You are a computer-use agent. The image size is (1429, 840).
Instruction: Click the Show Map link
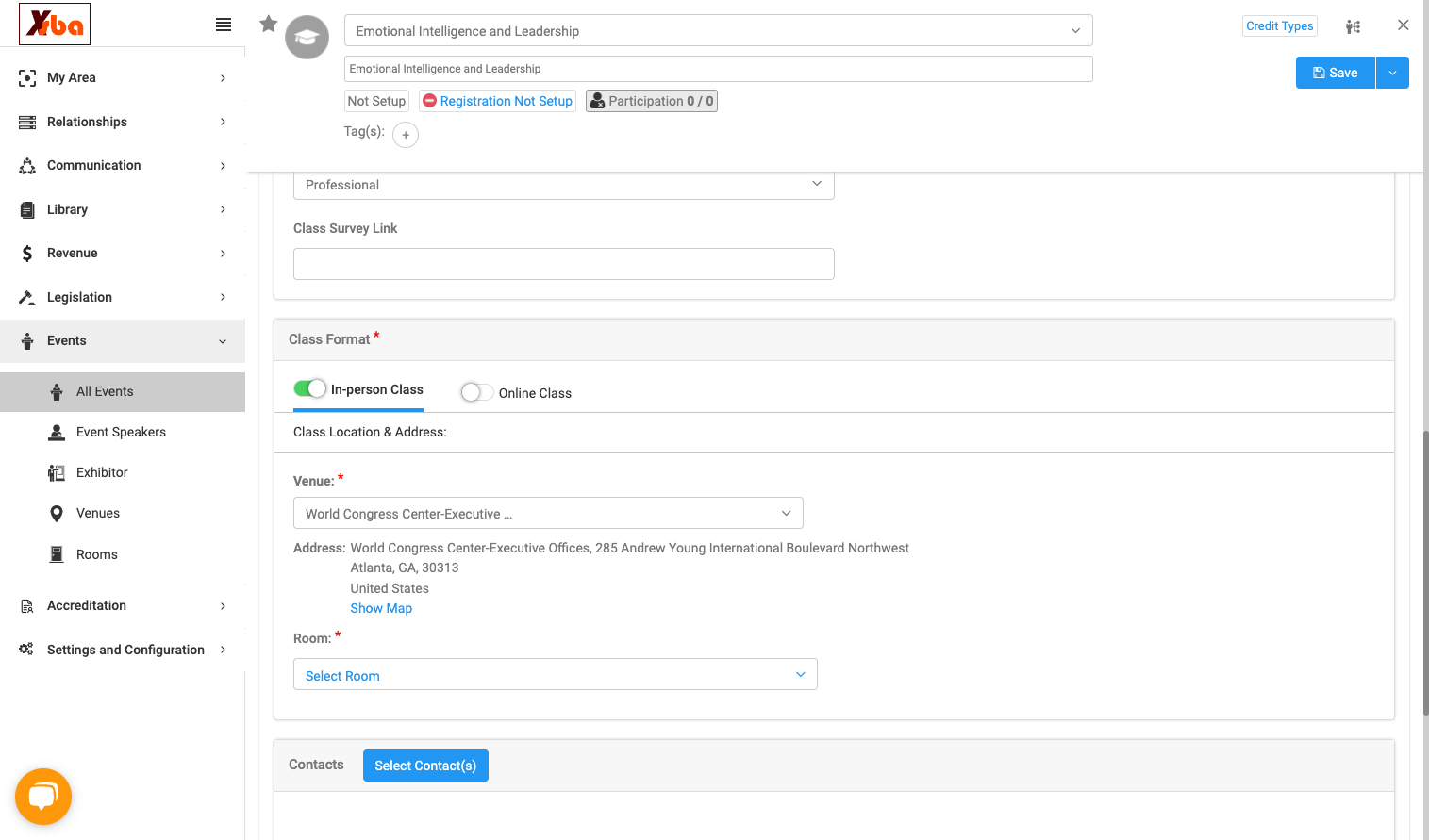coord(381,608)
